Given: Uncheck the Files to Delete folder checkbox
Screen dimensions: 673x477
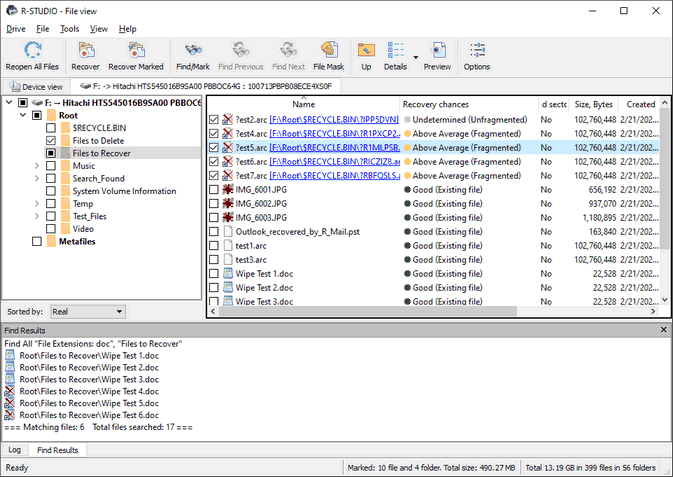Looking at the screenshot, I should tap(51, 140).
